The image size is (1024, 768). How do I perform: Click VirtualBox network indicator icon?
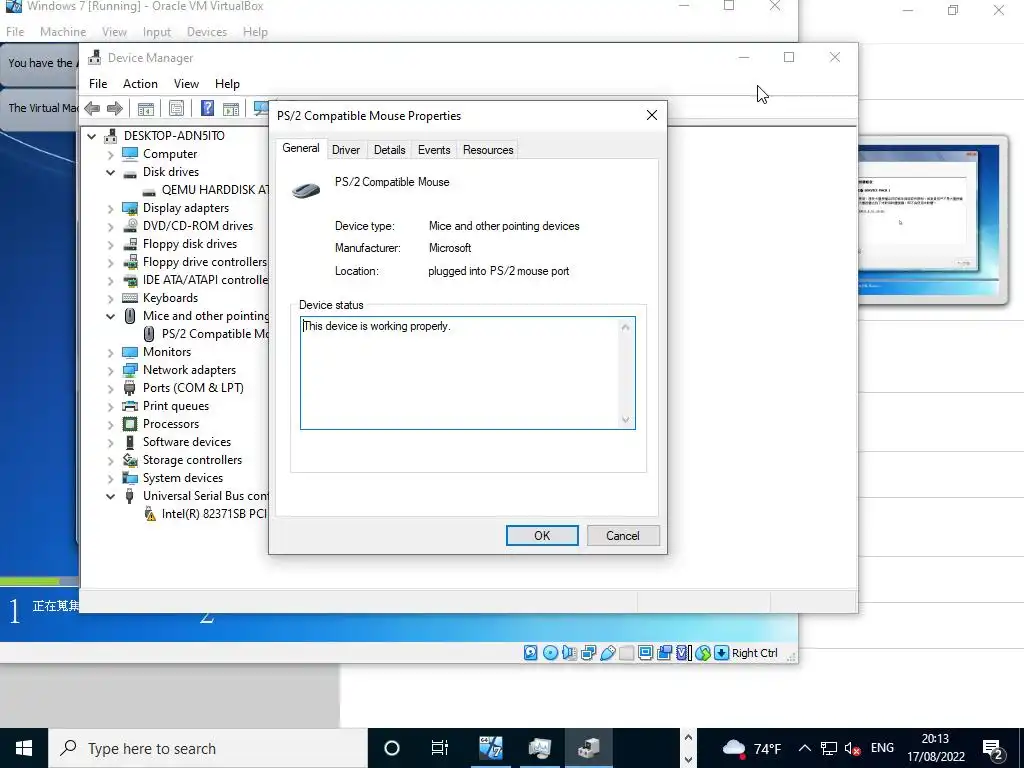point(588,652)
